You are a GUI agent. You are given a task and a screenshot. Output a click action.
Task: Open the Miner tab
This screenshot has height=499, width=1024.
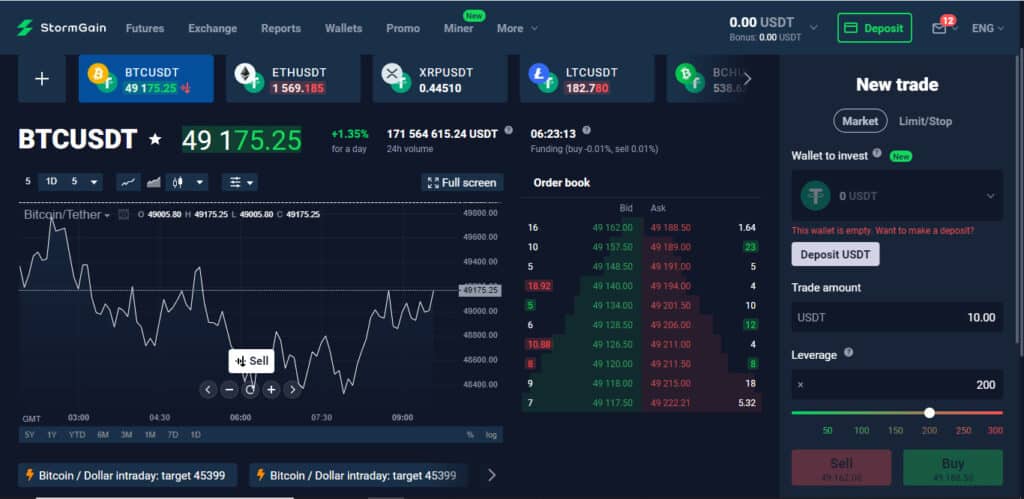click(458, 28)
